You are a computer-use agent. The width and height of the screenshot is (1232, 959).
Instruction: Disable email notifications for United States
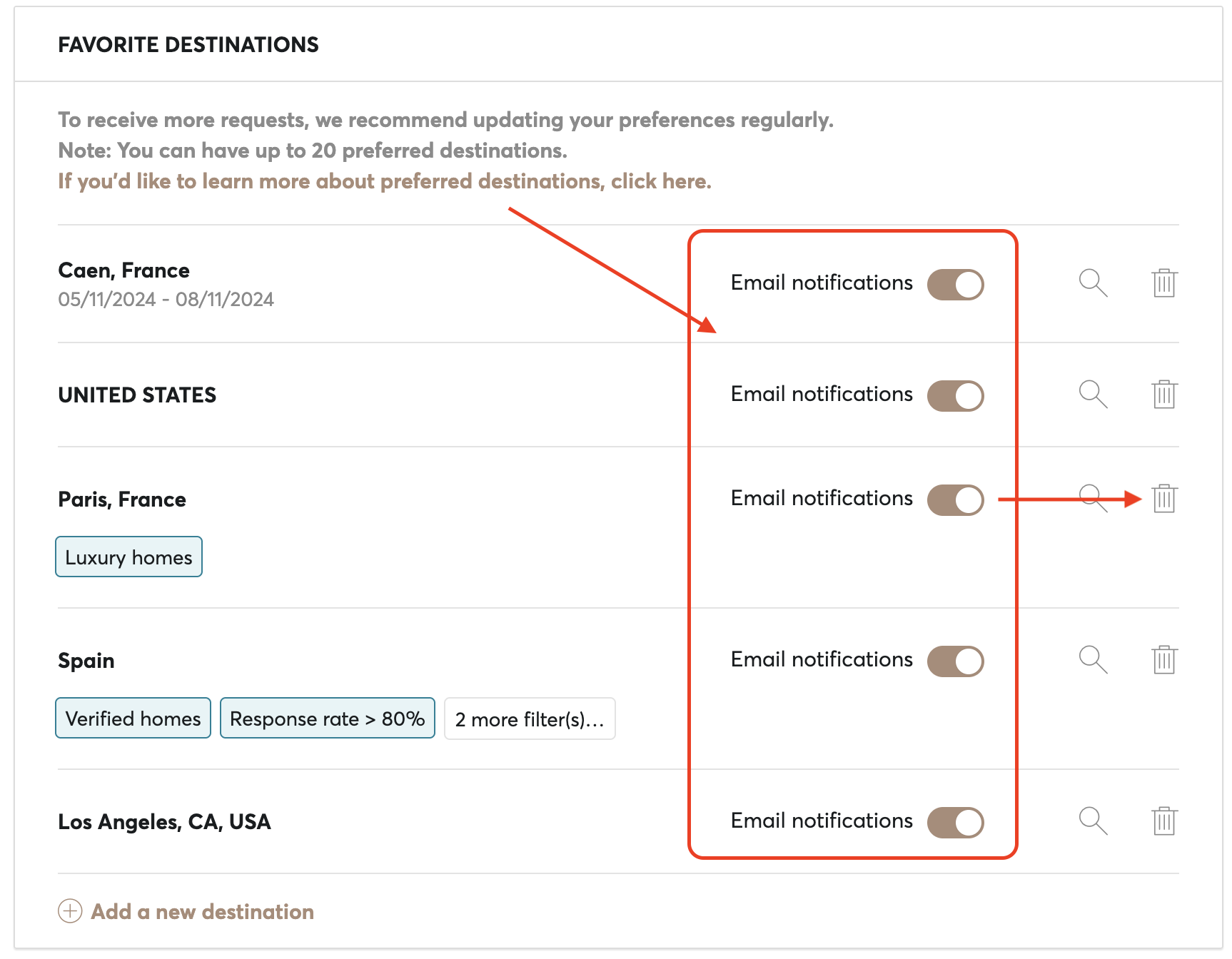point(955,395)
